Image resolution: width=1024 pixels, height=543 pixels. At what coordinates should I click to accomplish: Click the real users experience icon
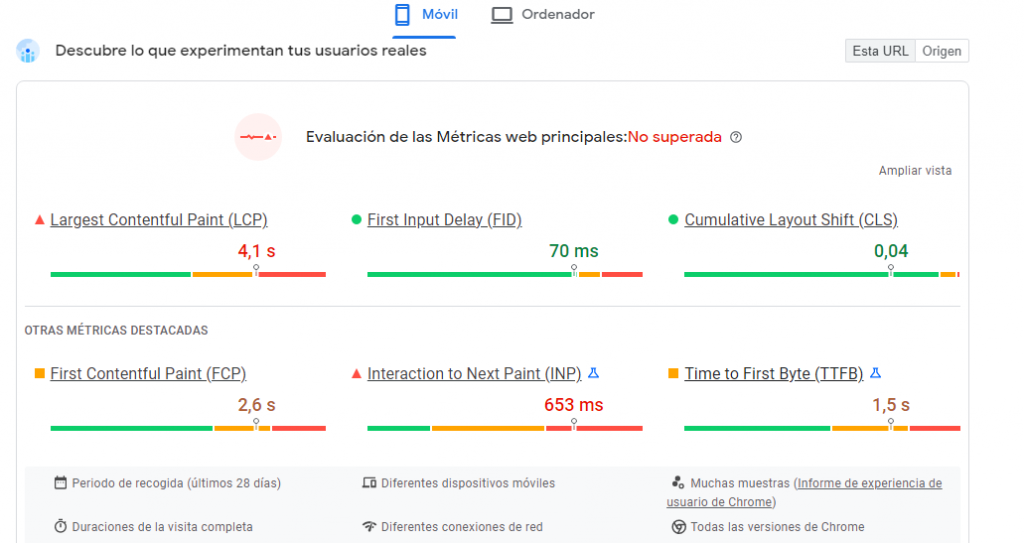[28, 51]
